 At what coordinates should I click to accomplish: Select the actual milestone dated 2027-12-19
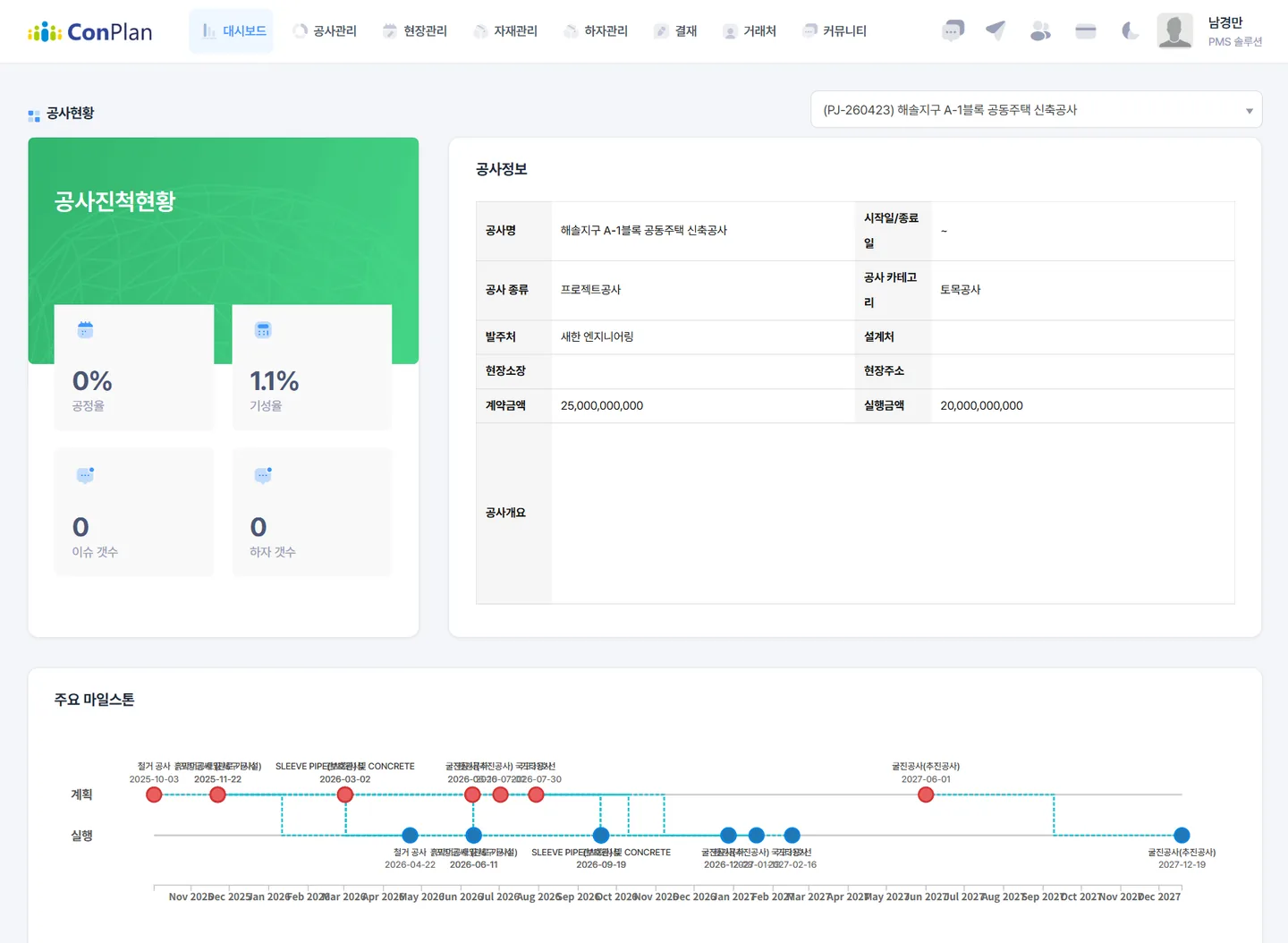1182,836
